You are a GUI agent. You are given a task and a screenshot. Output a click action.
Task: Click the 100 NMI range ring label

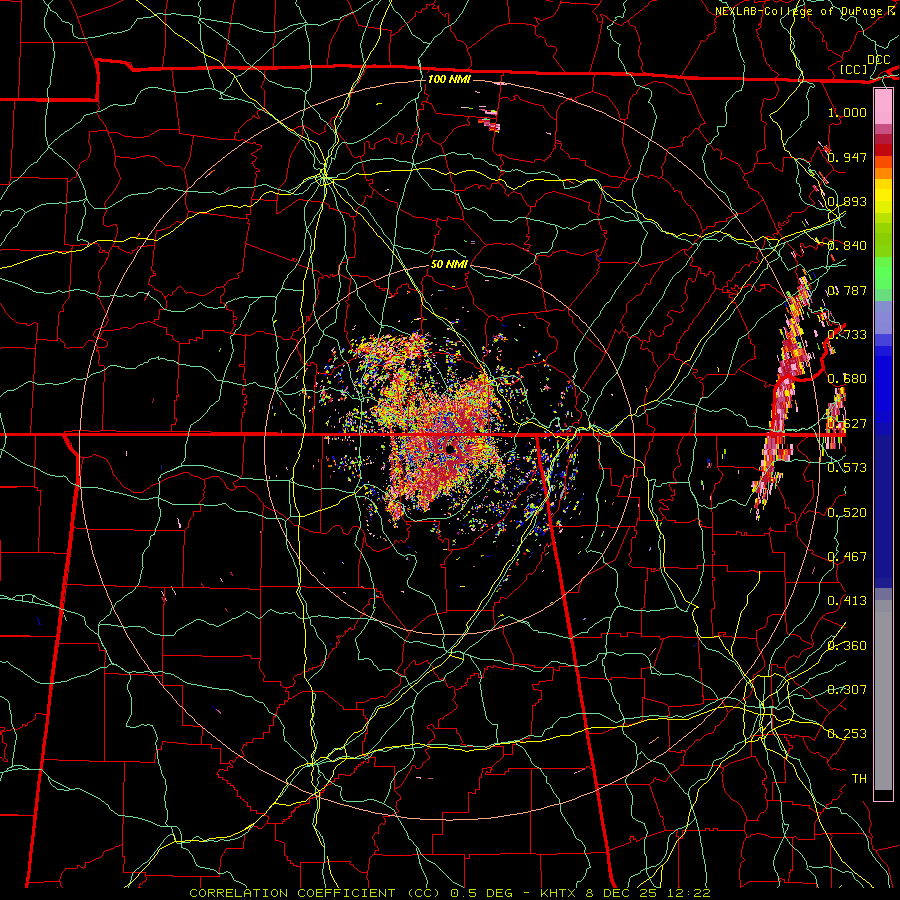point(449,79)
